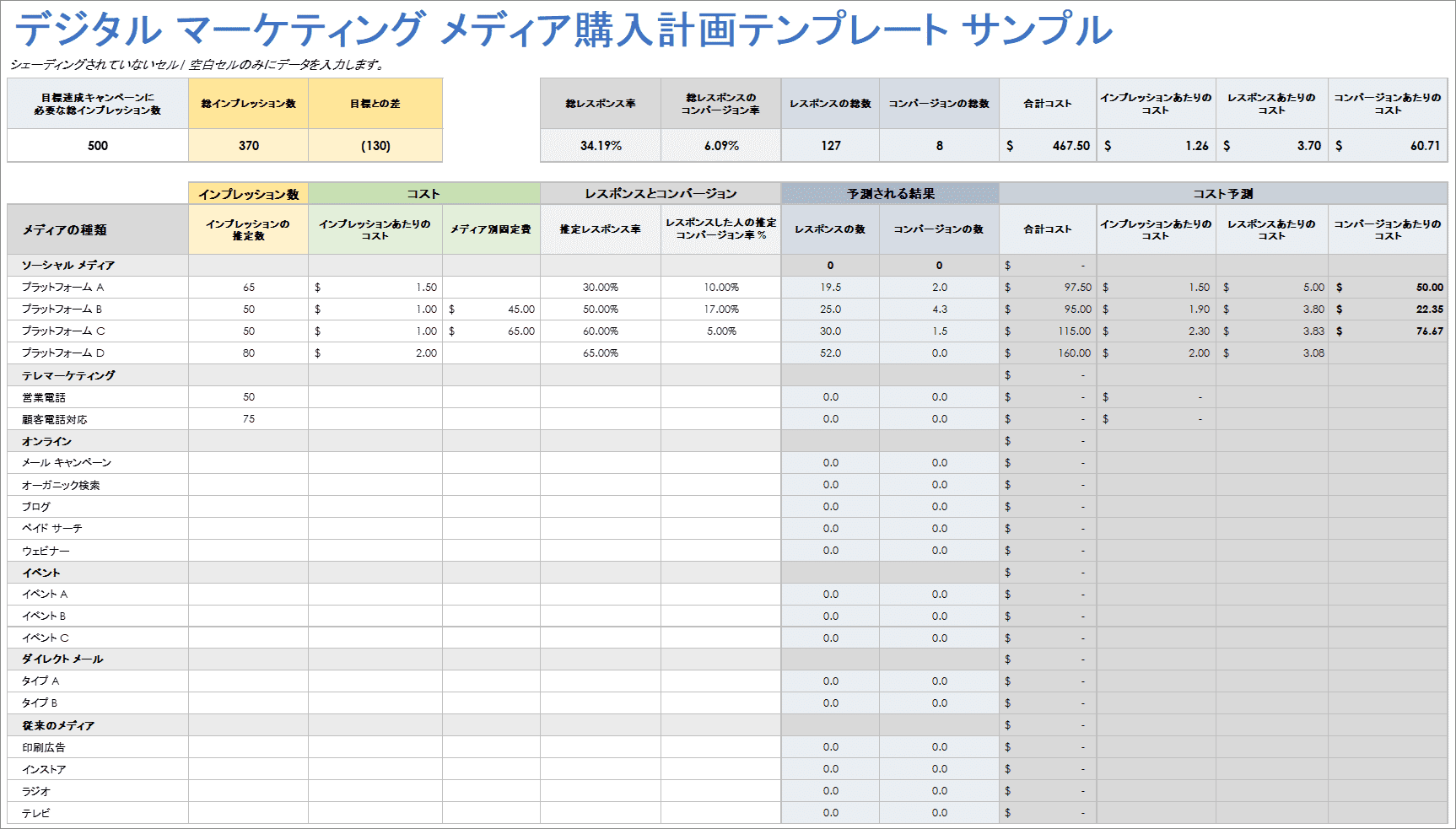Select the プラットフォーム A row label

(x=63, y=287)
